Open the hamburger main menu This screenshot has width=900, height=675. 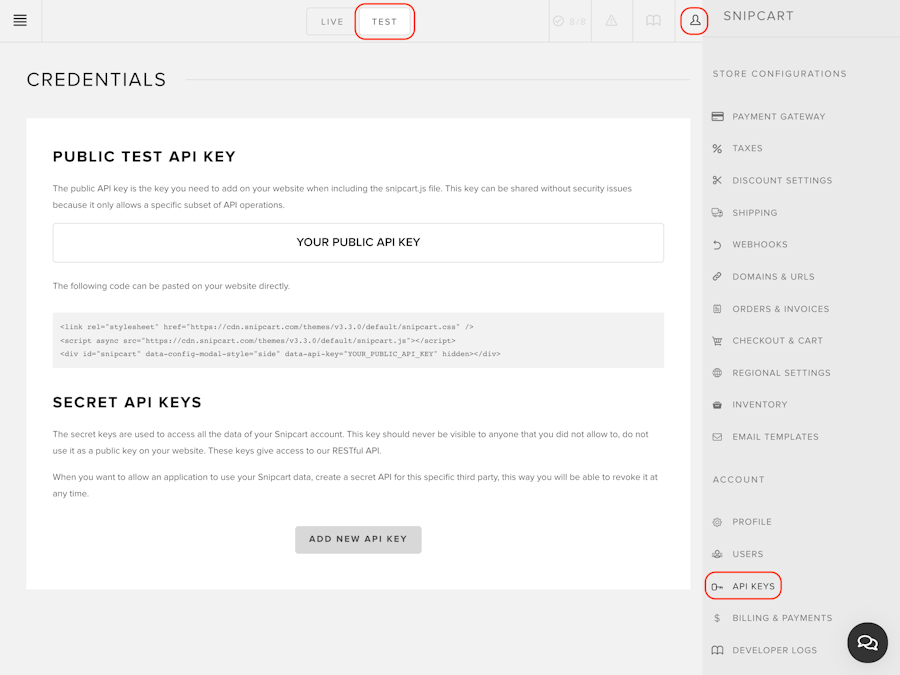coord(20,21)
